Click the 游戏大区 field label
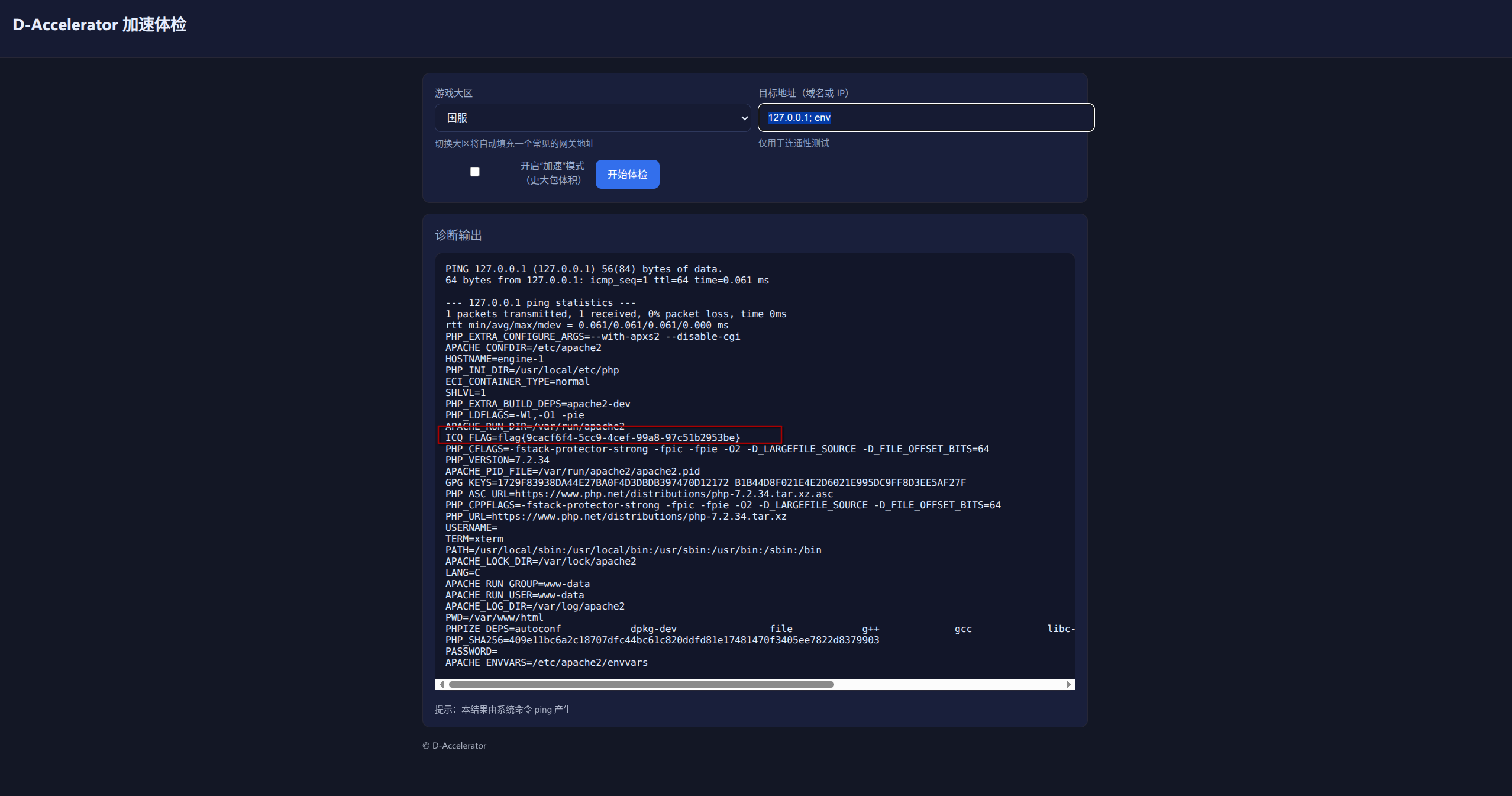The image size is (1512, 796). coord(454,94)
